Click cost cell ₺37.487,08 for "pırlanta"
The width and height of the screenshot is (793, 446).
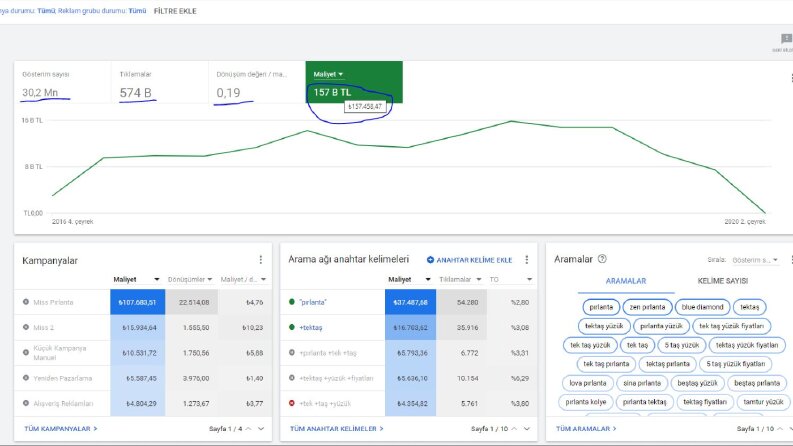click(410, 302)
